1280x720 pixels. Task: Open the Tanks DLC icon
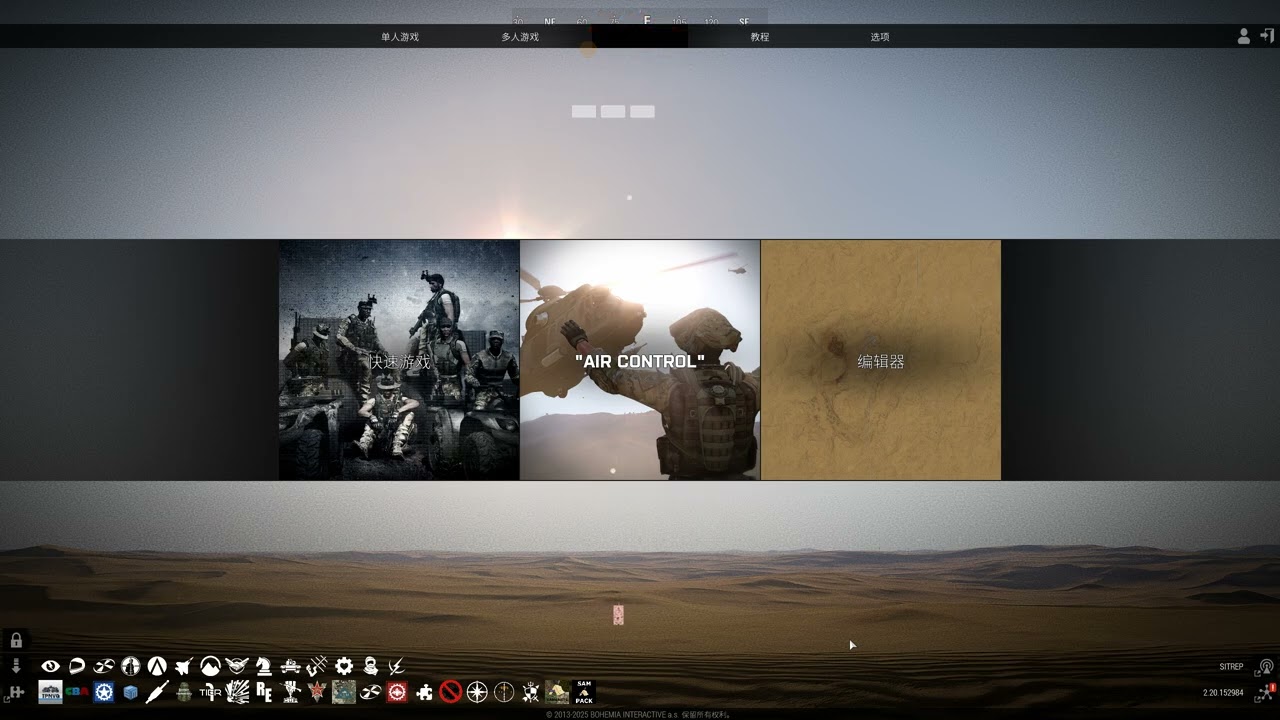coord(290,666)
